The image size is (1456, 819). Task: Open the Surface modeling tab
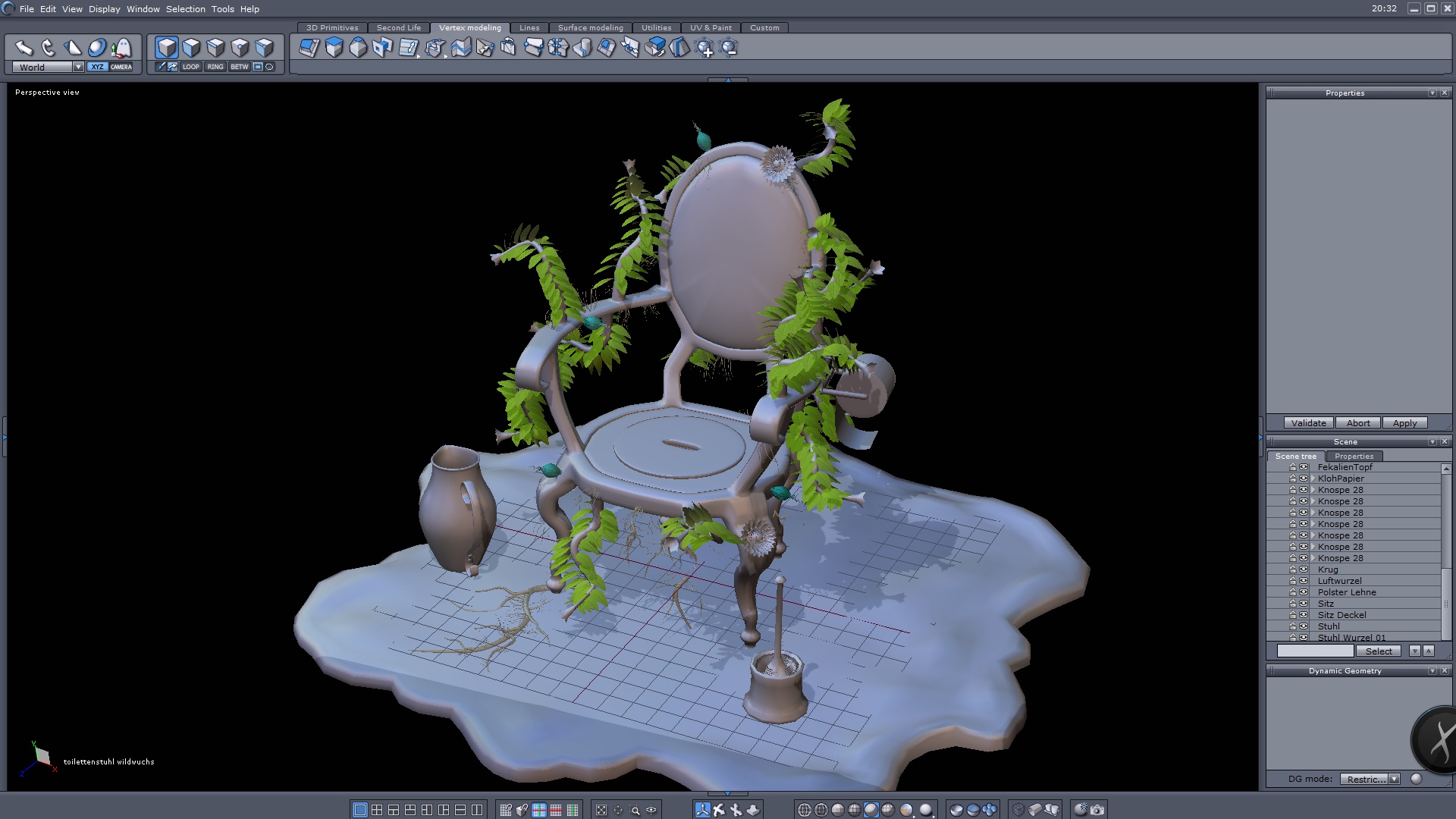(590, 27)
